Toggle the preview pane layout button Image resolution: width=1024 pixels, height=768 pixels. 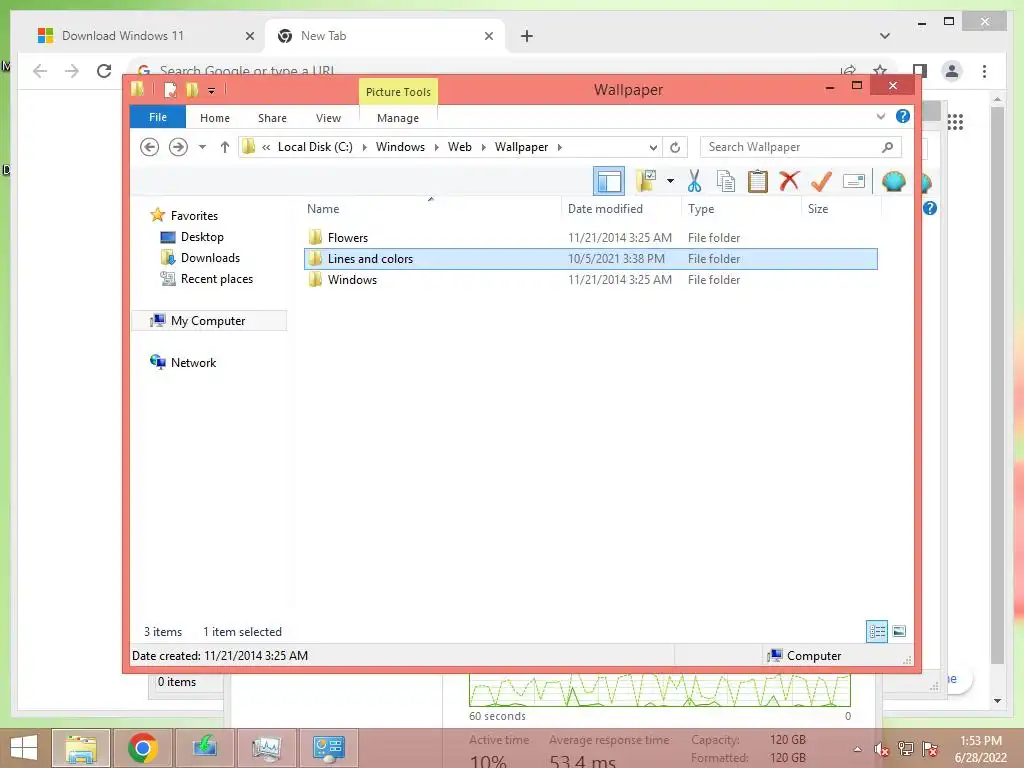tap(609, 181)
